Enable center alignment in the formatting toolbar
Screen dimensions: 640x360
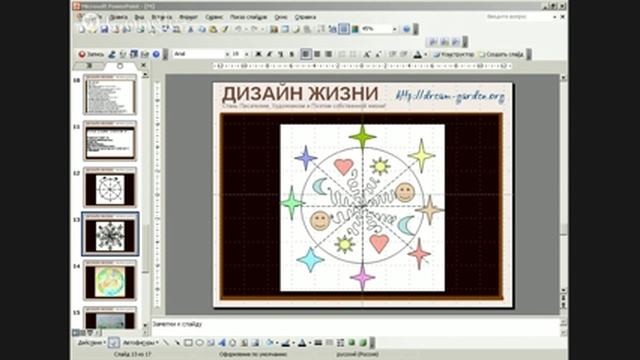point(317,54)
